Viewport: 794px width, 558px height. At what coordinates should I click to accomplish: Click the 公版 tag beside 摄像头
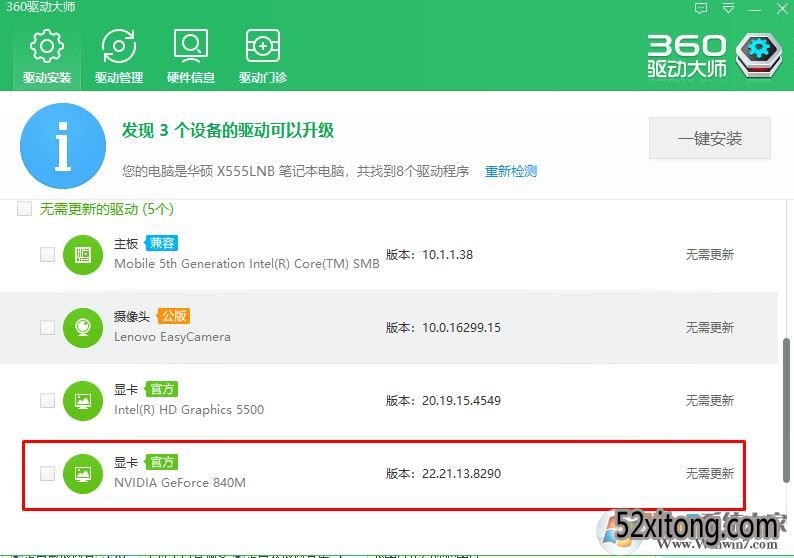(174, 316)
